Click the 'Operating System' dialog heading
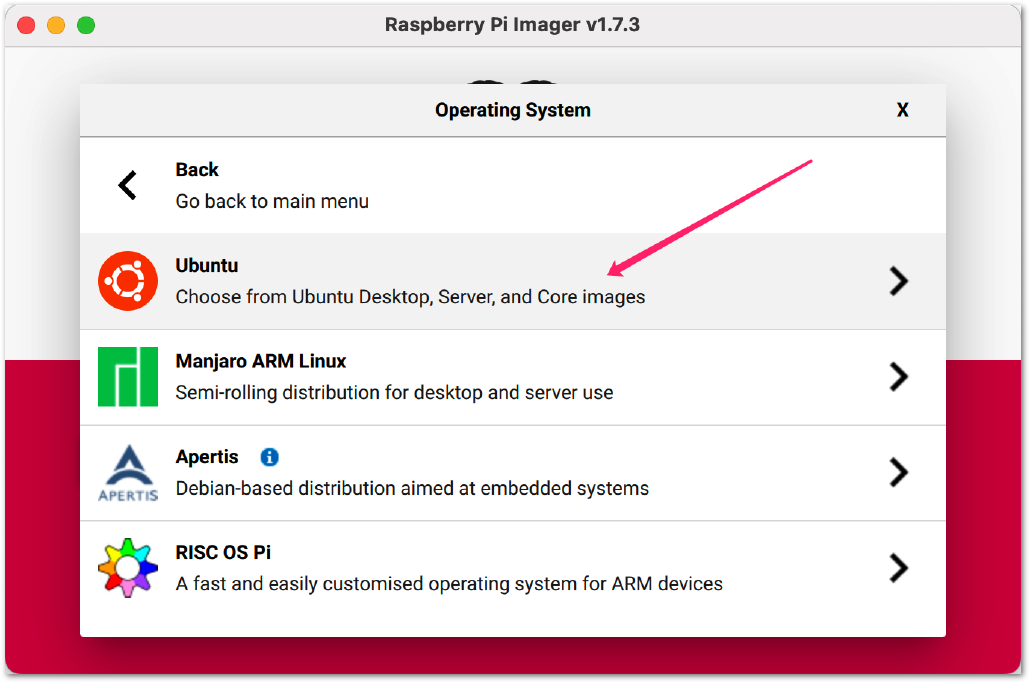Screen dimensions: 1030x683 pyautogui.click(x=513, y=110)
